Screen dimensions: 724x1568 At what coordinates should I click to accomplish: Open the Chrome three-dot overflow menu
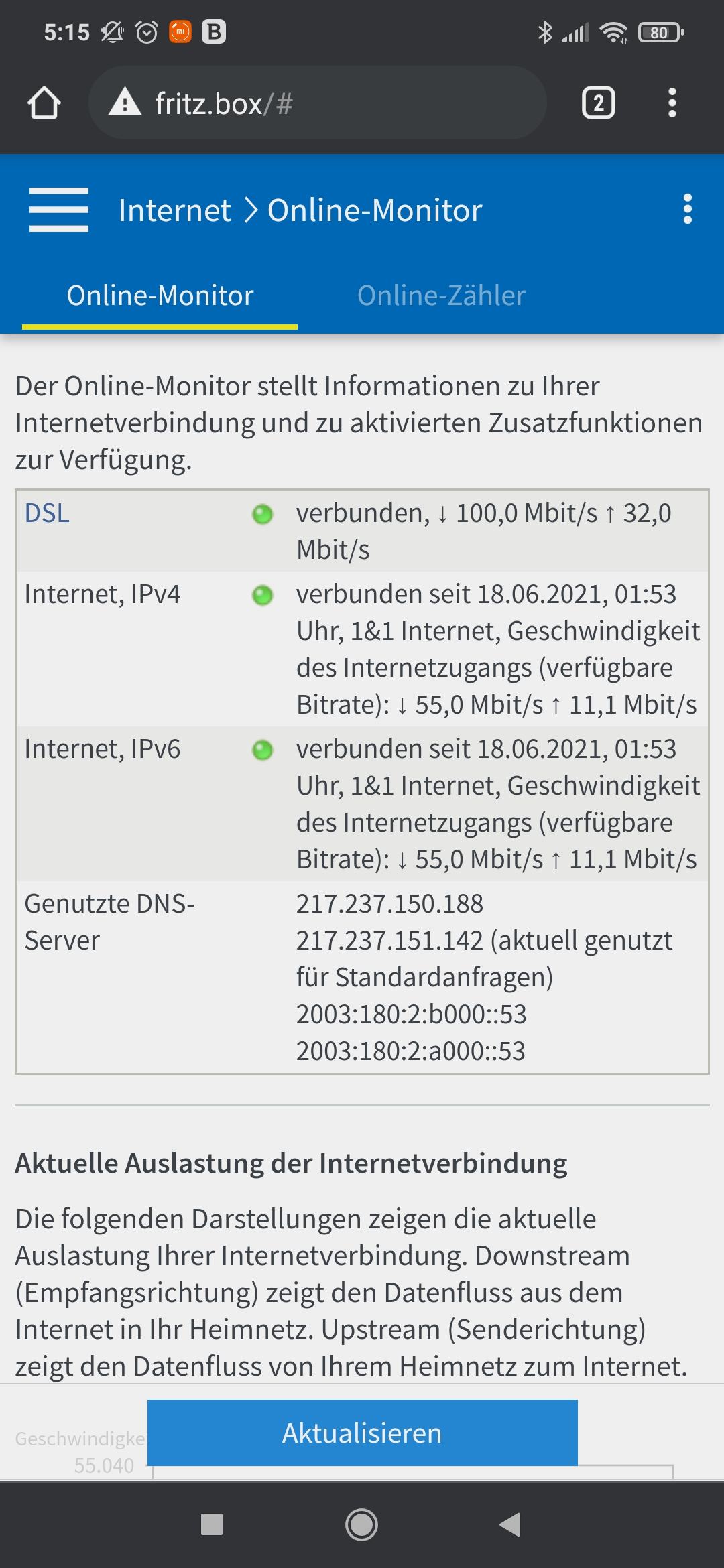point(672,103)
